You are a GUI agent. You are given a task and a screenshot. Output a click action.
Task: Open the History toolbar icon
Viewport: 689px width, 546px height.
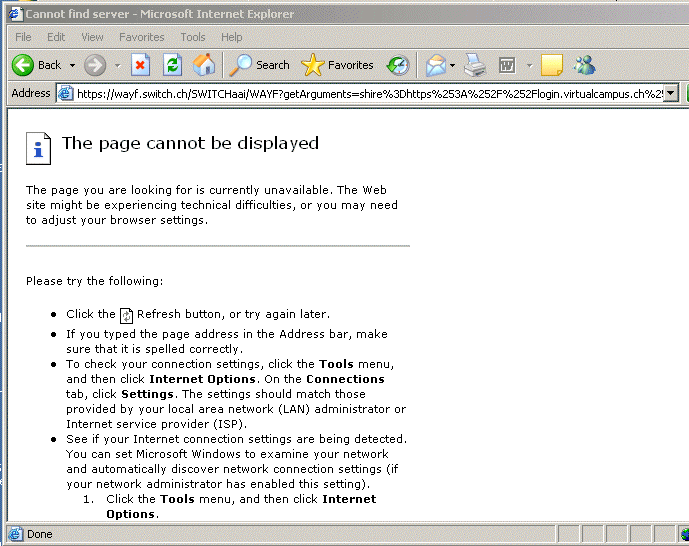click(x=398, y=65)
